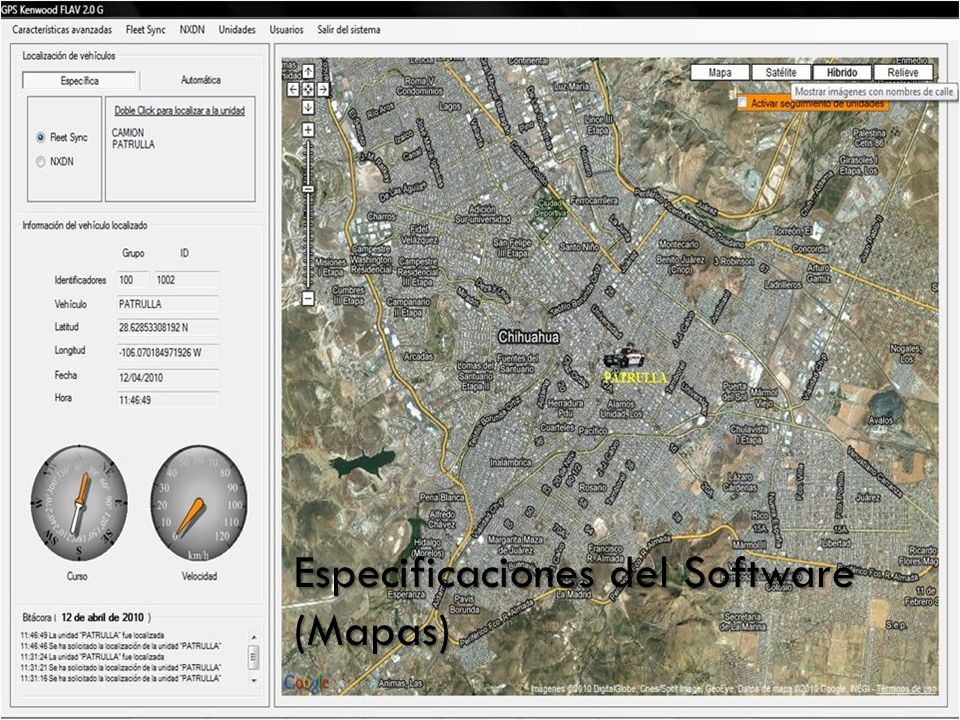Pan the map left with the arrow
The image size is (960, 720).
293,89
